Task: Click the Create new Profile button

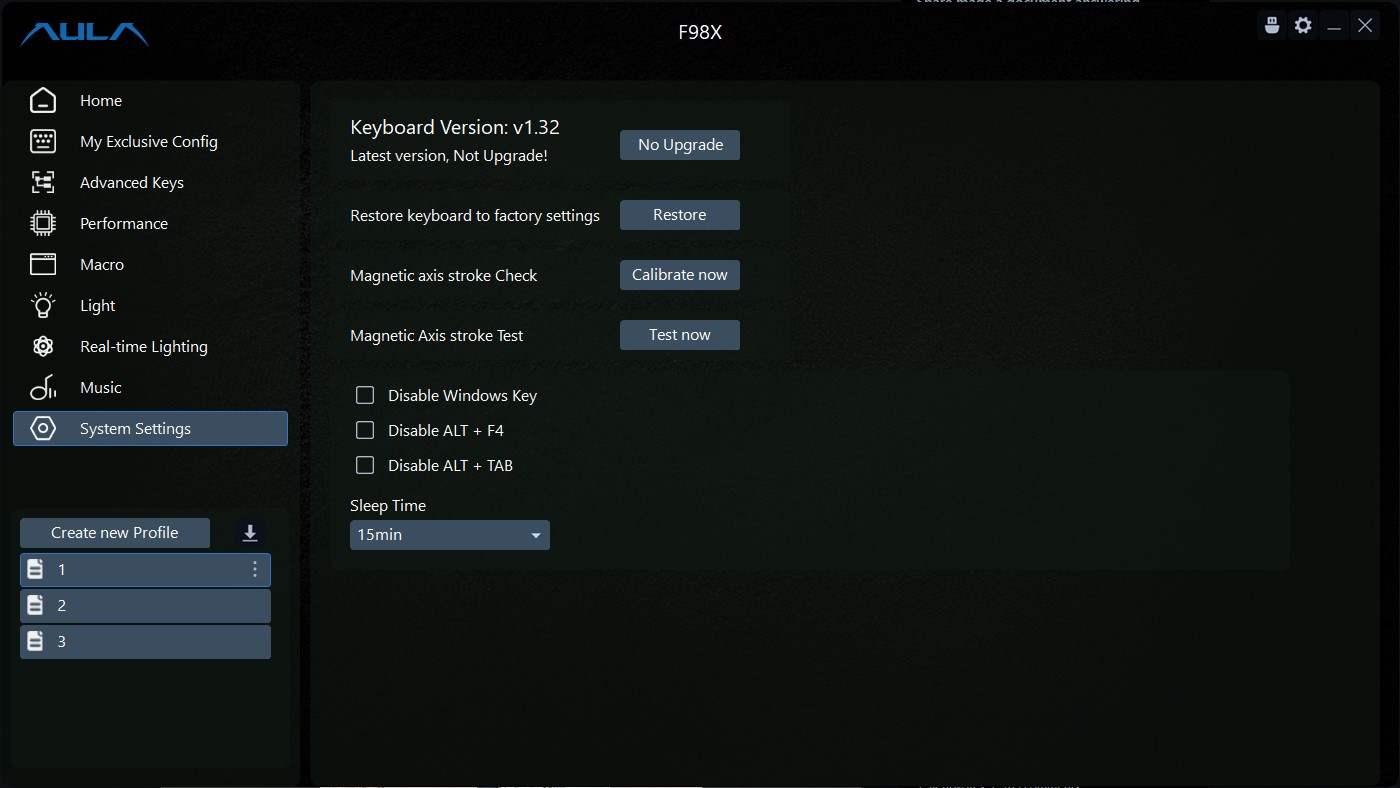Action: (115, 533)
